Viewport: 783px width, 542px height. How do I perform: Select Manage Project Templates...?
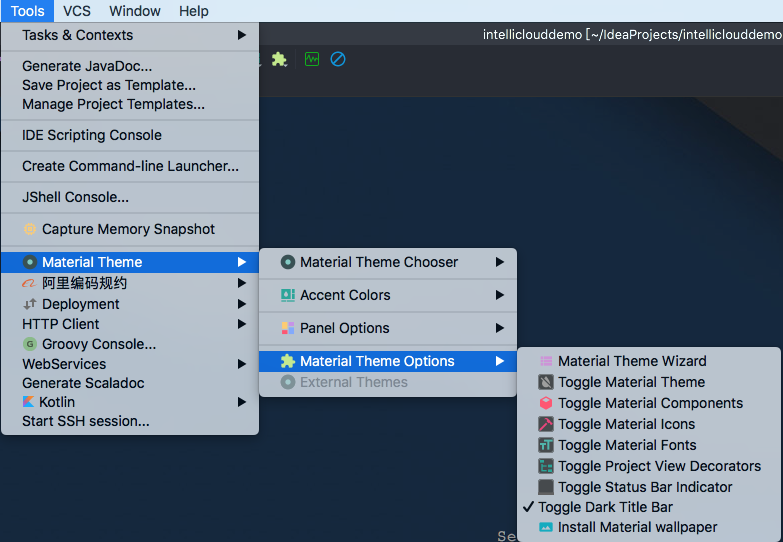point(130,104)
